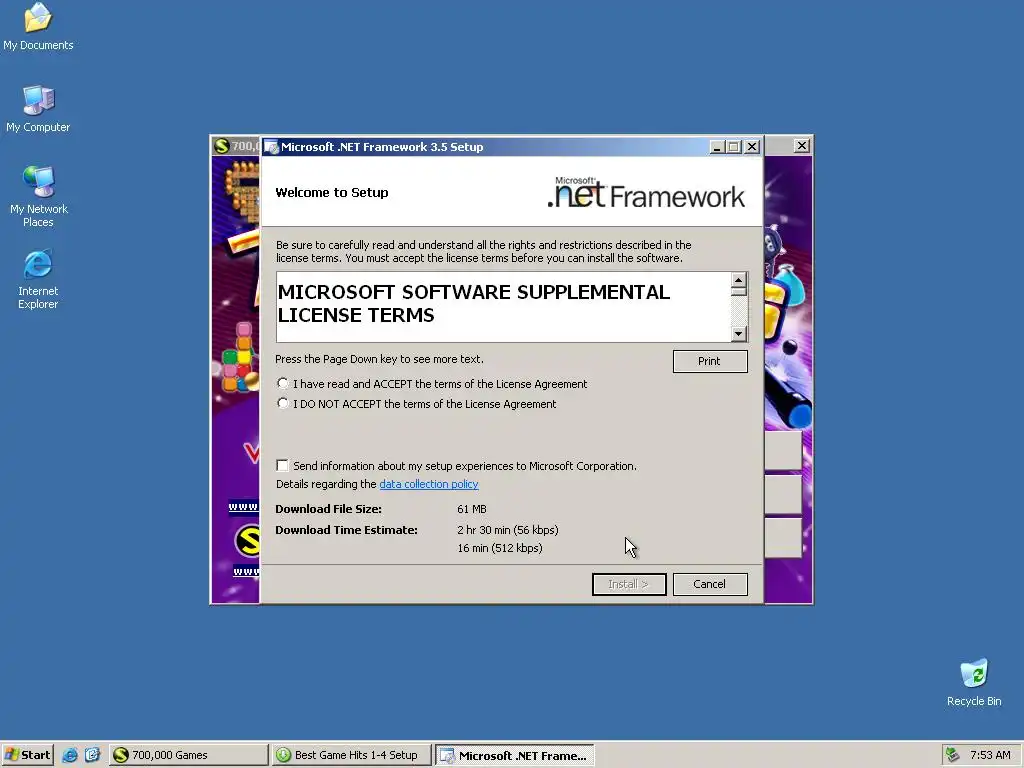
Task: Switch to Best Game Hits 1-4 Setup taskbar item
Action: point(351,755)
